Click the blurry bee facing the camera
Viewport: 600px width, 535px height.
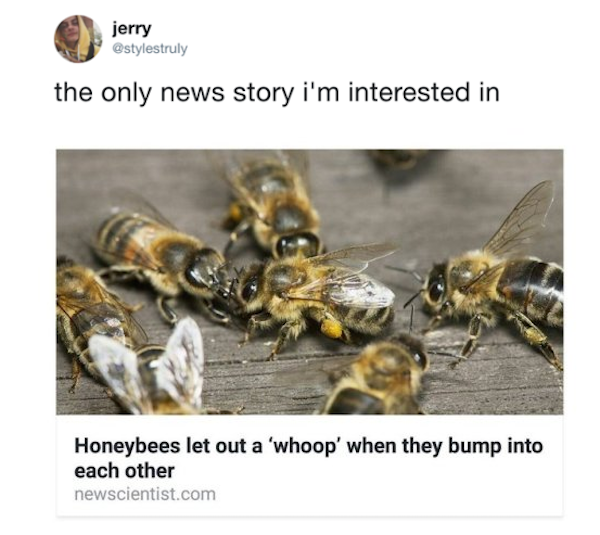[379, 377]
